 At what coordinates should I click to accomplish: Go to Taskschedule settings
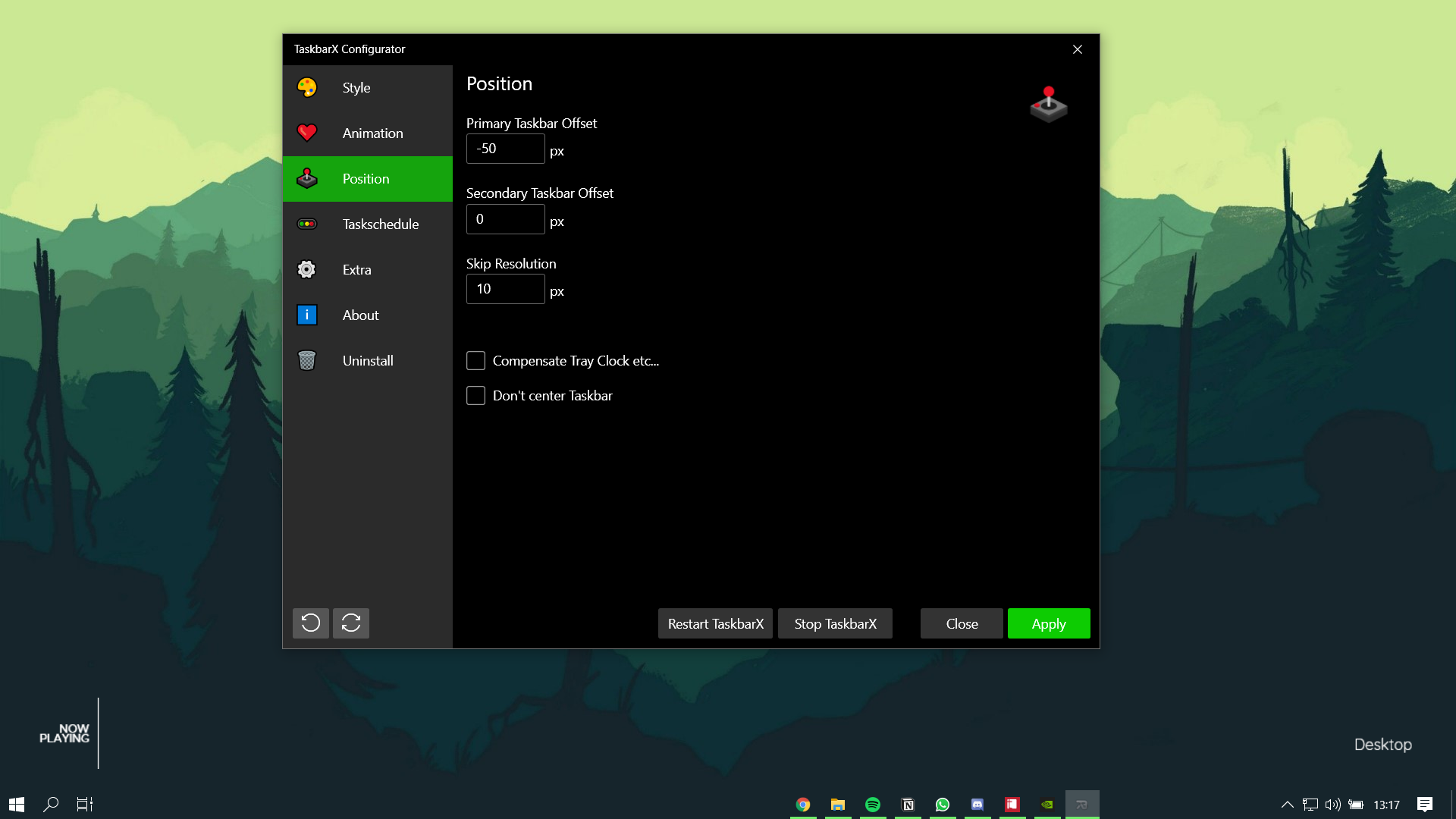(x=368, y=224)
